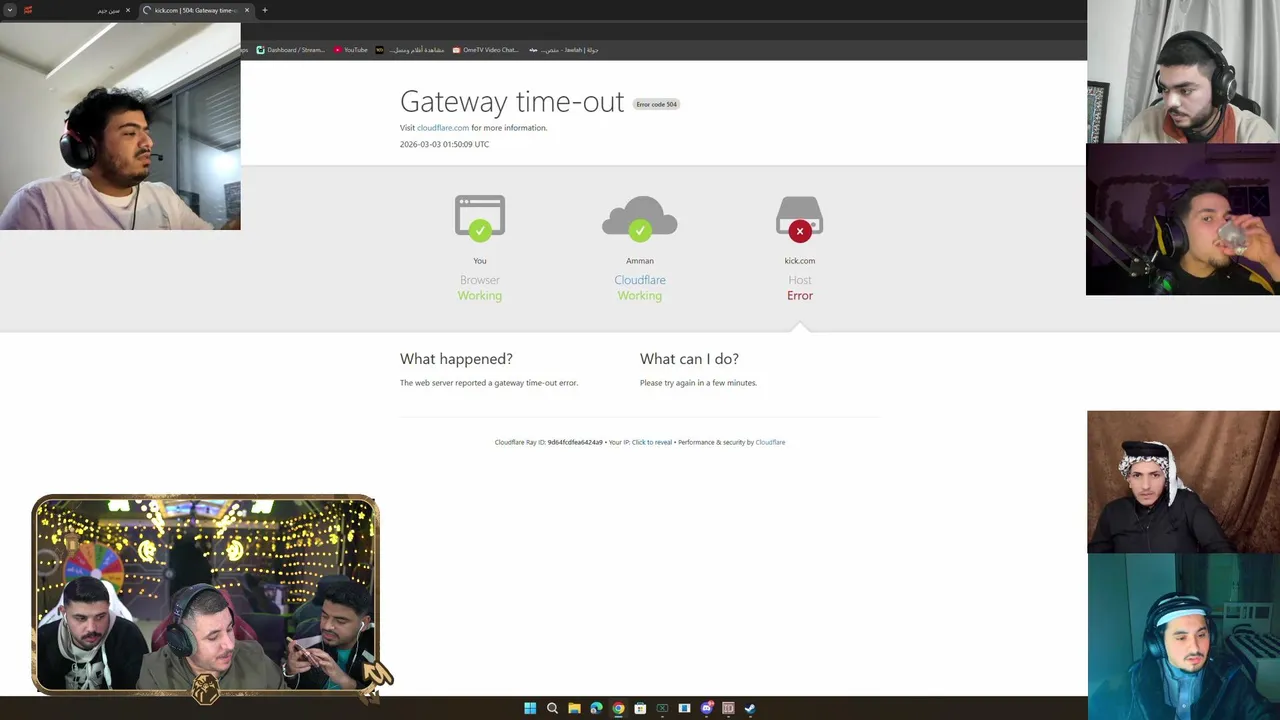Switch to the Arabic-titled first tab
The width and height of the screenshot is (1280, 720).
(75, 10)
